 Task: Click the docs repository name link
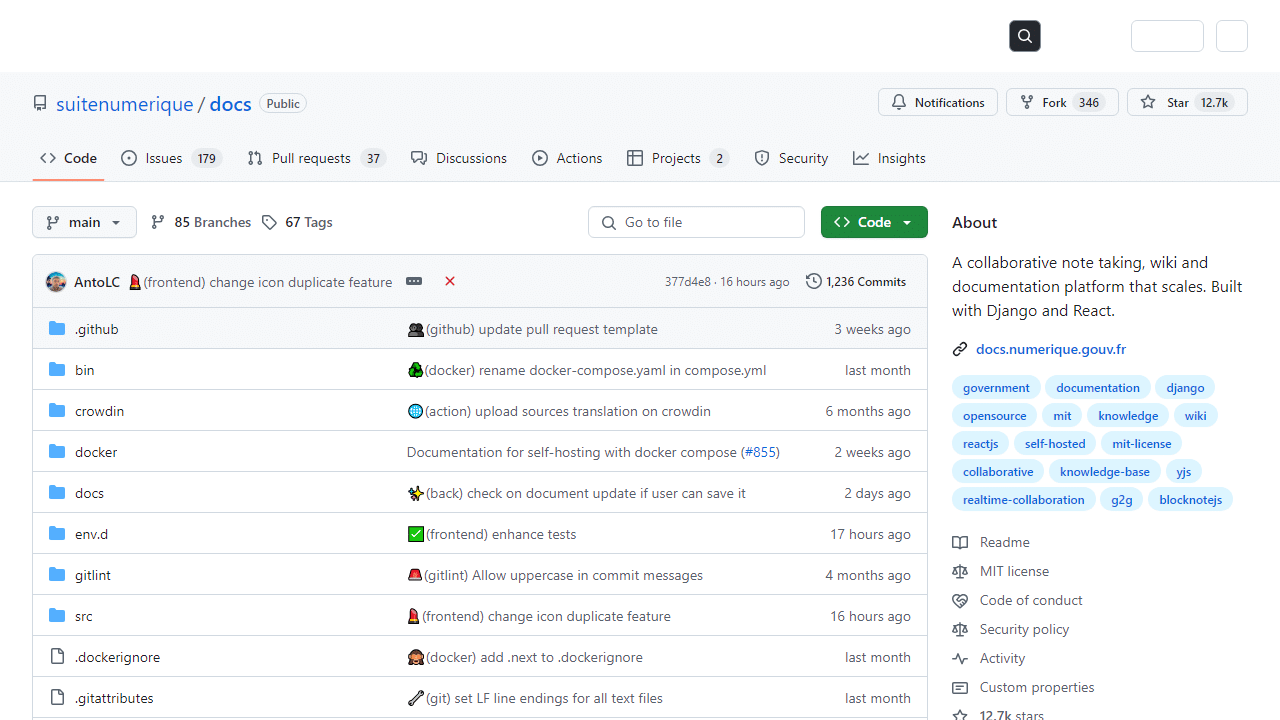pyautogui.click(x=230, y=104)
